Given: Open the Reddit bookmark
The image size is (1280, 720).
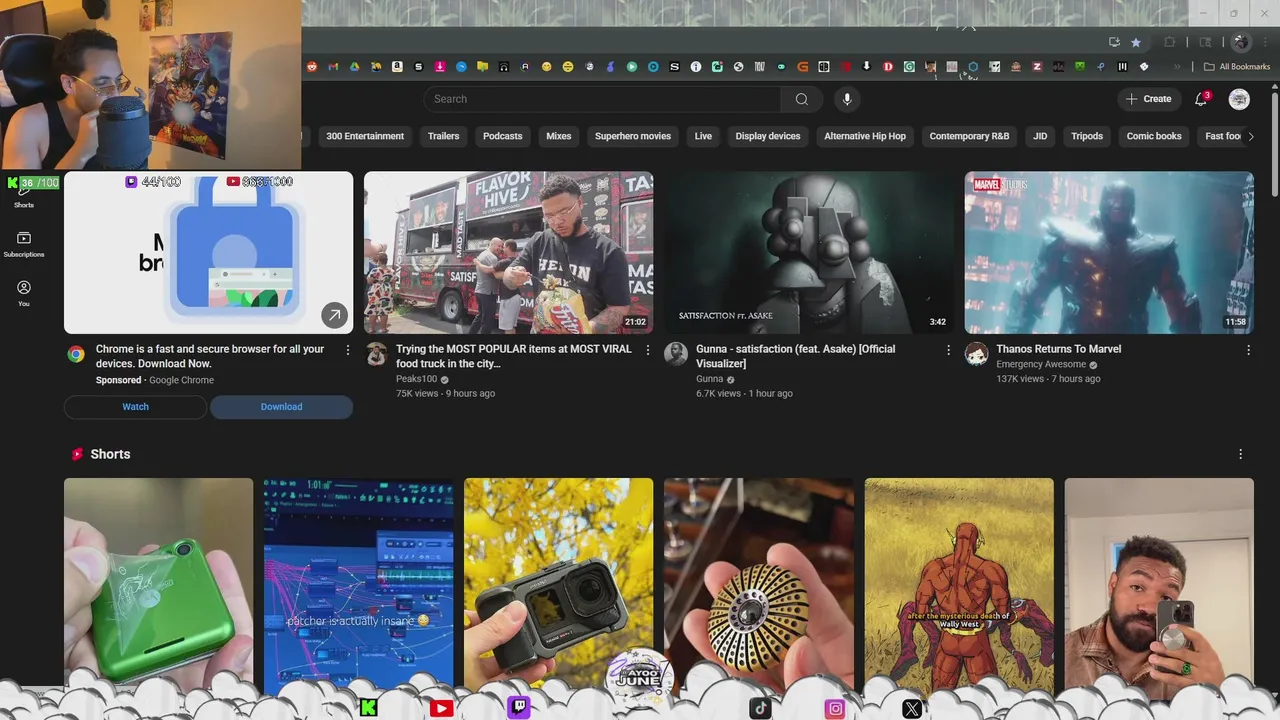Looking at the screenshot, I should click(x=312, y=67).
